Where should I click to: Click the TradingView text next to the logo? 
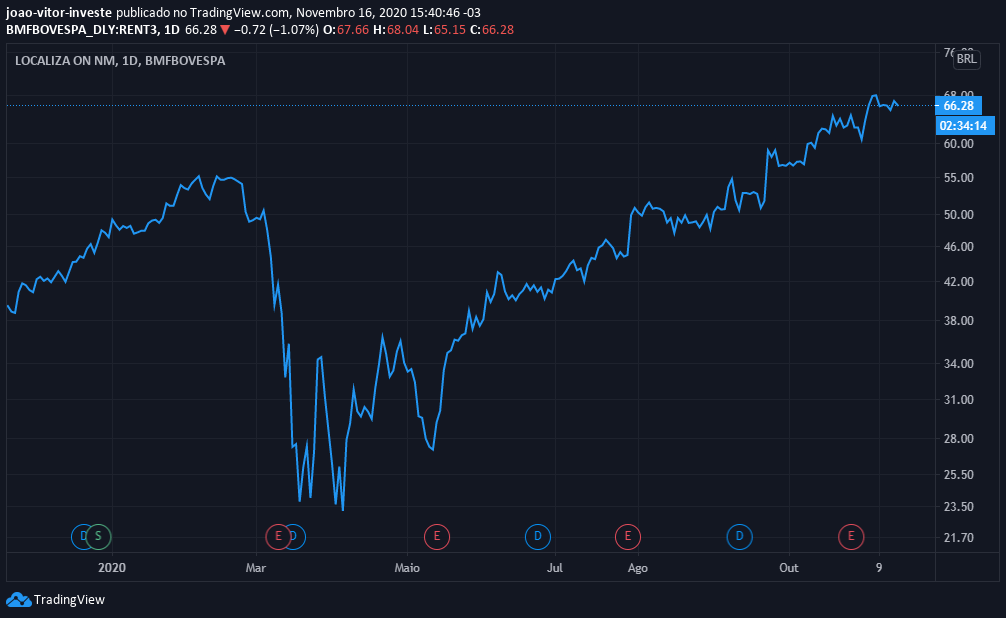pos(69,599)
